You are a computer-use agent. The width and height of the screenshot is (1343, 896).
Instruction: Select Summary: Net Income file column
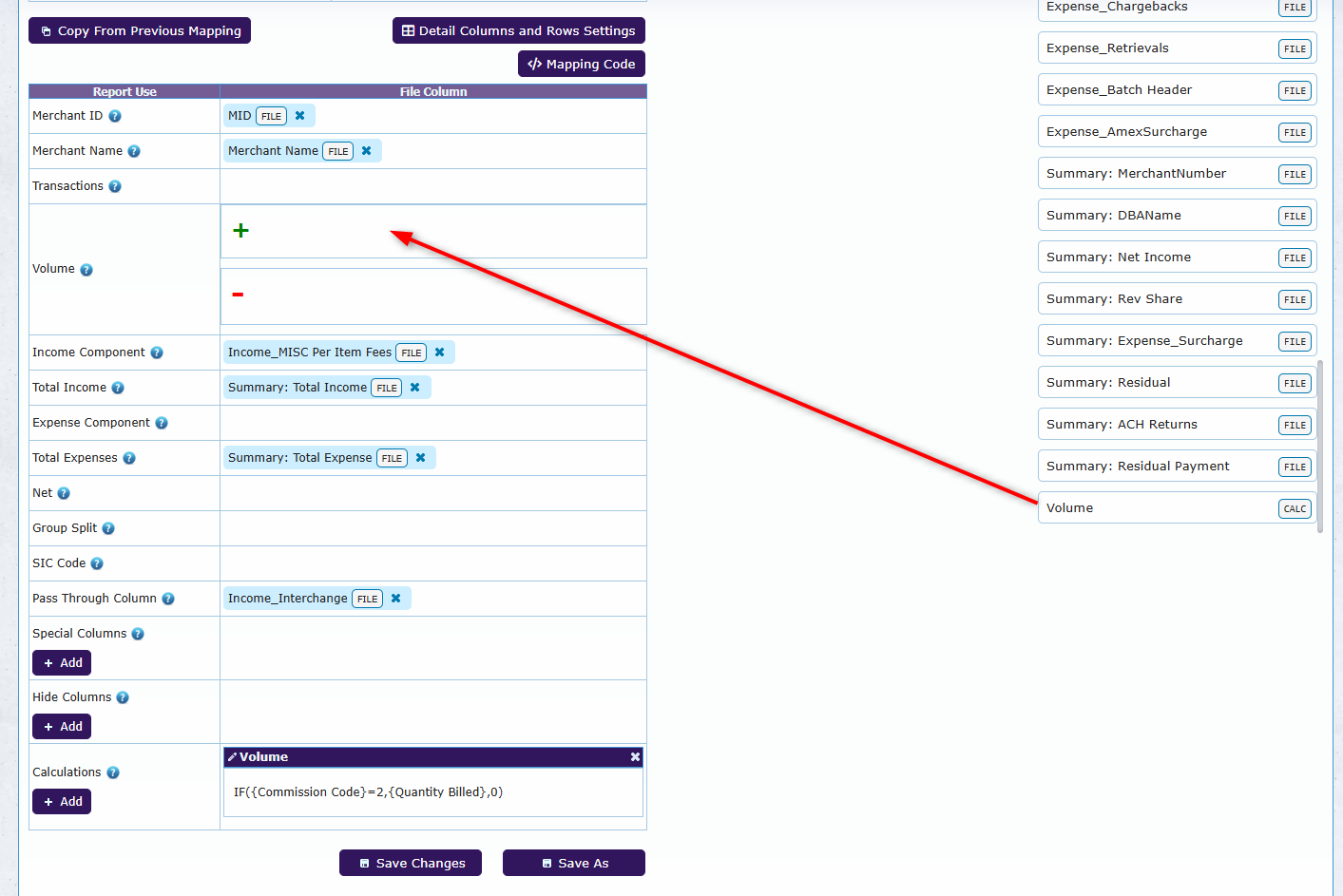tap(1177, 257)
